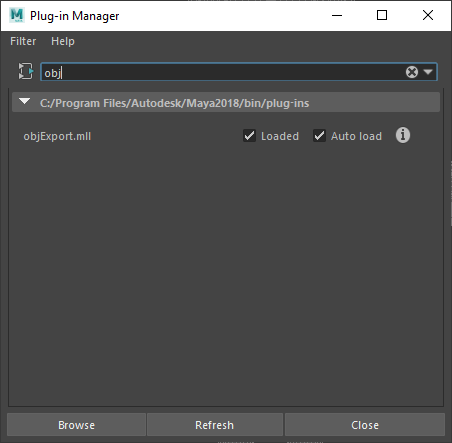Click the Close button at bottom
Image resolution: width=452 pixels, height=443 pixels.
pos(365,425)
